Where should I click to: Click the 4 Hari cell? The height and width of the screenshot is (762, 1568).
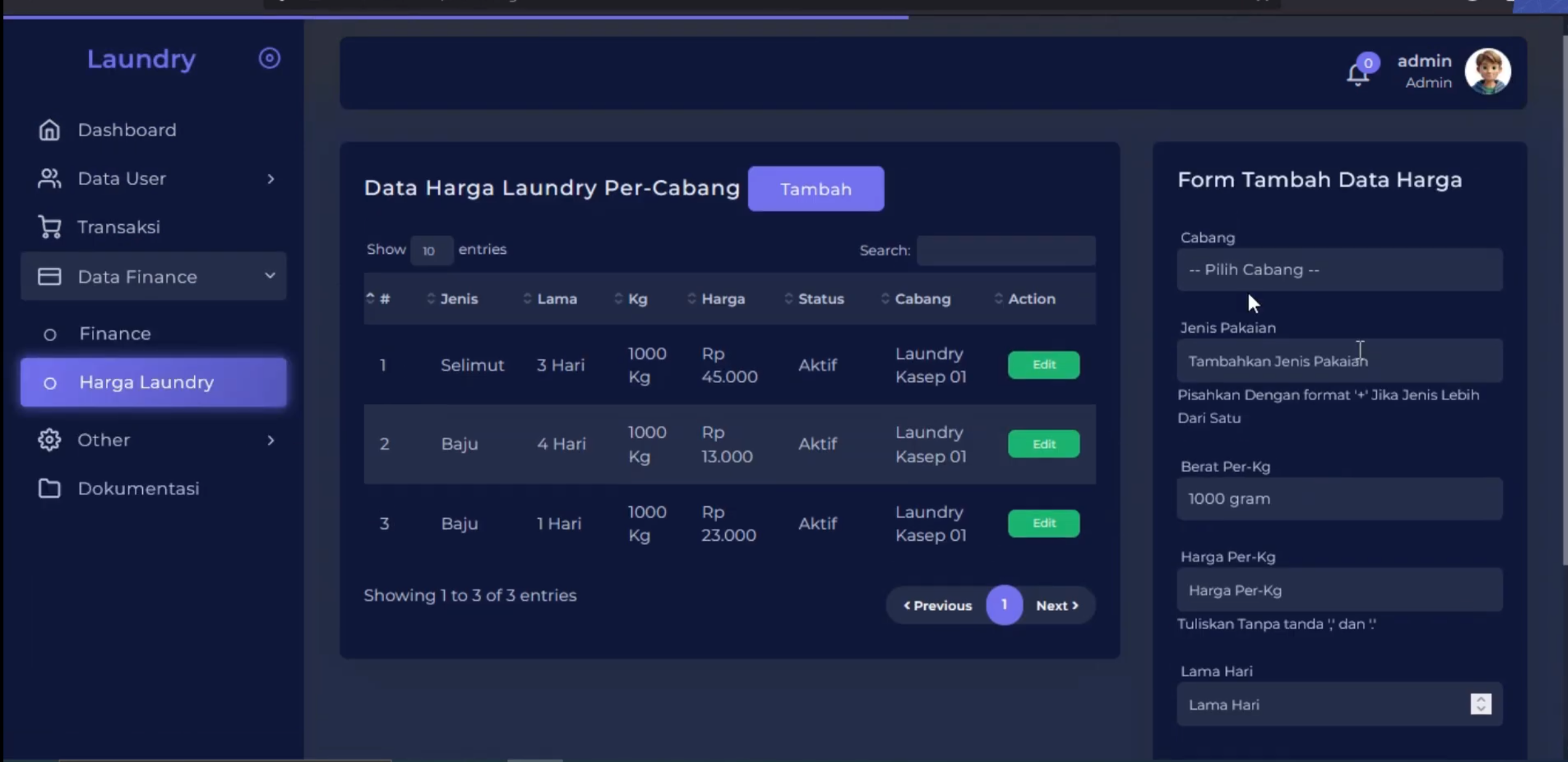click(x=561, y=444)
